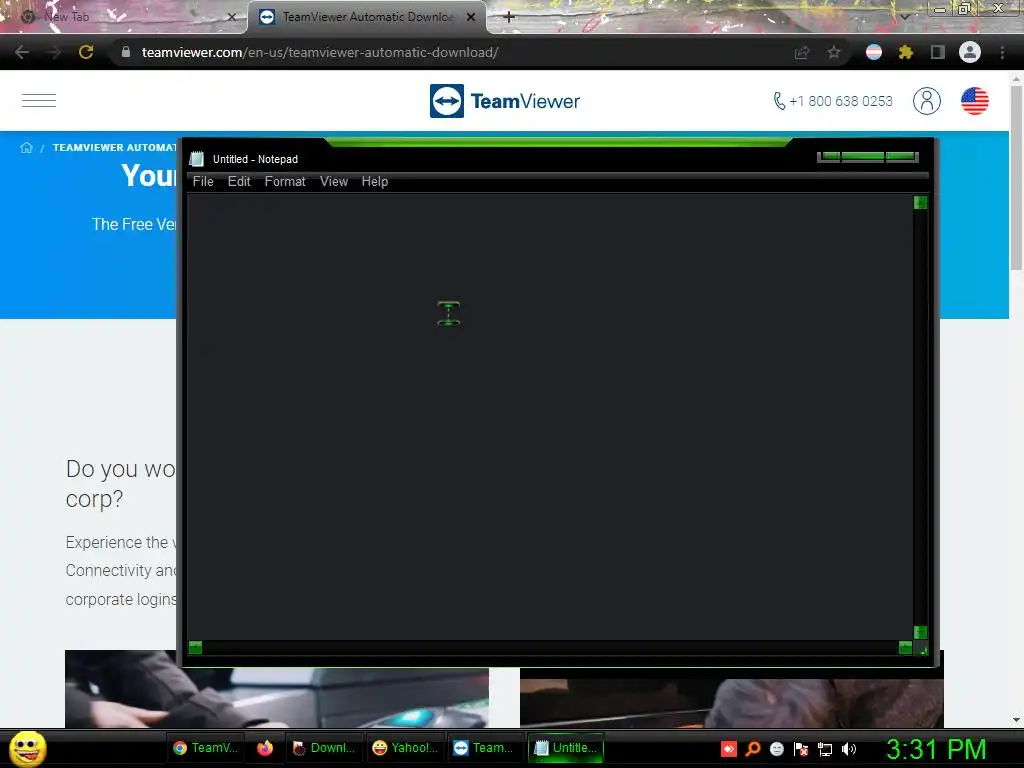1024x768 pixels.
Task: Open the volume speaker tray icon
Action: (848, 749)
